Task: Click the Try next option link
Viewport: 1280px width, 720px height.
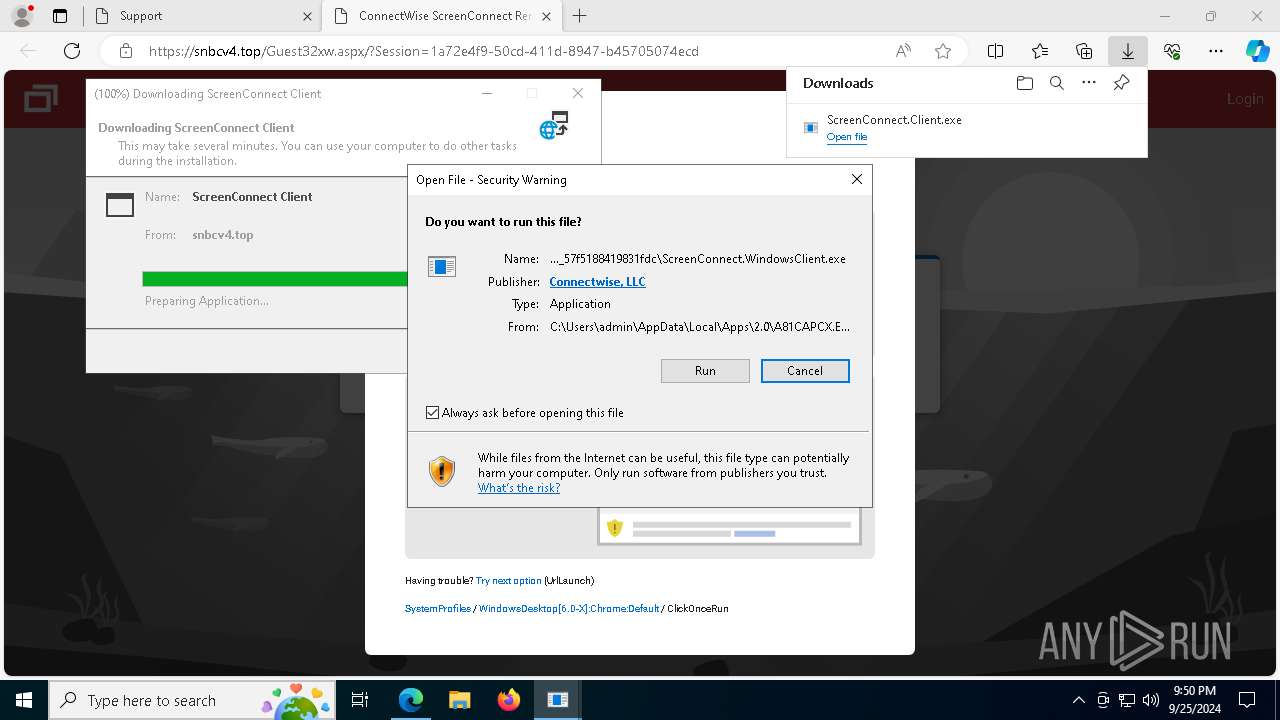Action: click(x=509, y=580)
